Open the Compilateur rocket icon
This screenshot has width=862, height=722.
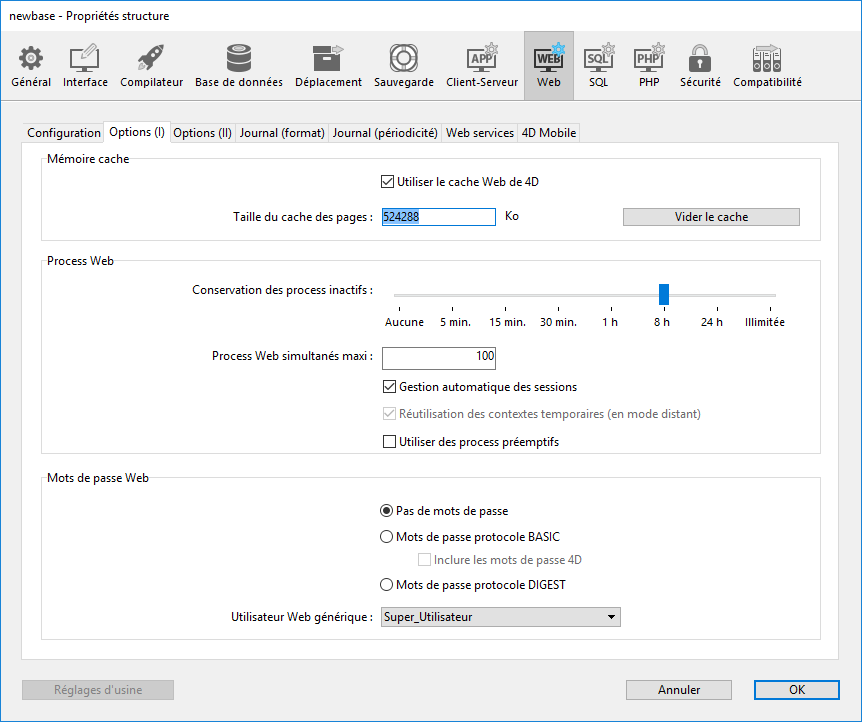[x=151, y=59]
